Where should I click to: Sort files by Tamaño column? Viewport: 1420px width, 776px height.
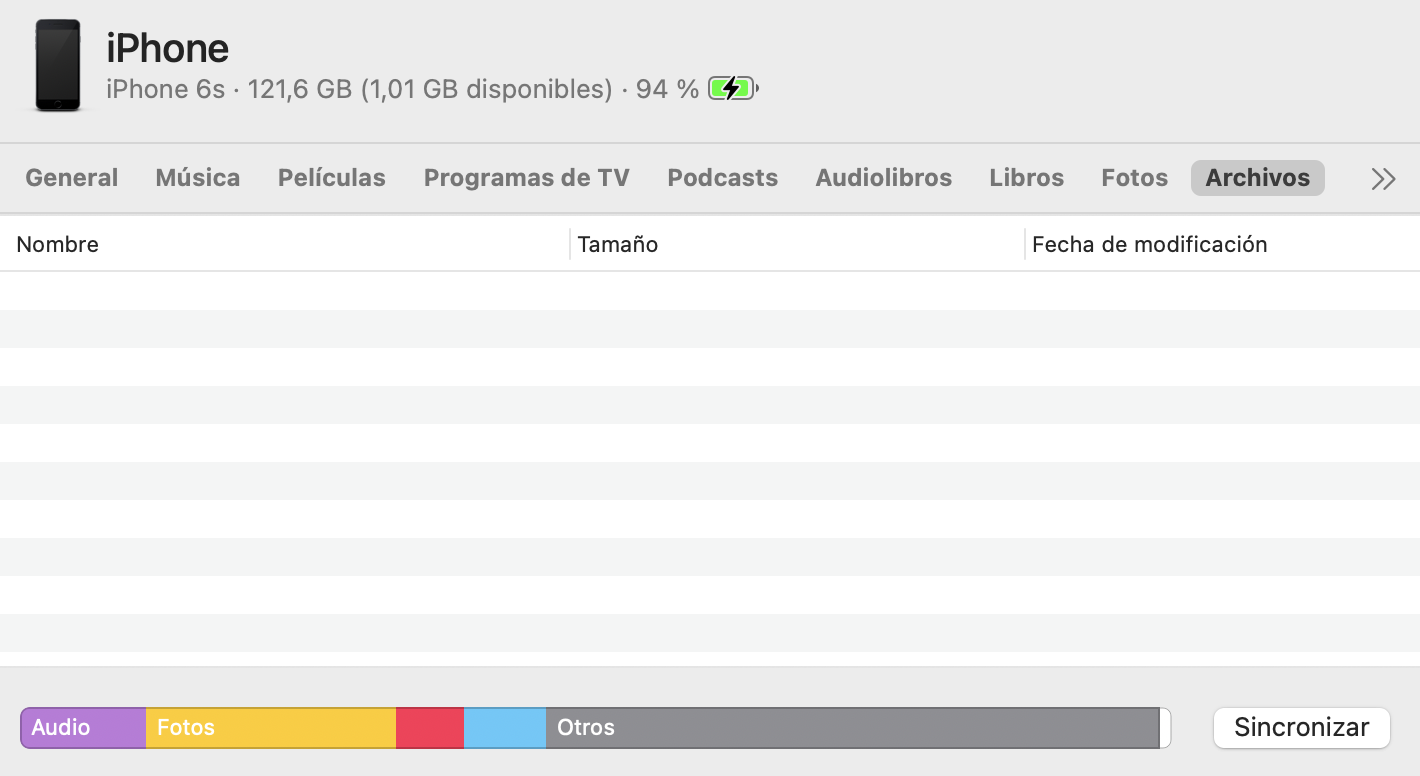click(x=618, y=244)
